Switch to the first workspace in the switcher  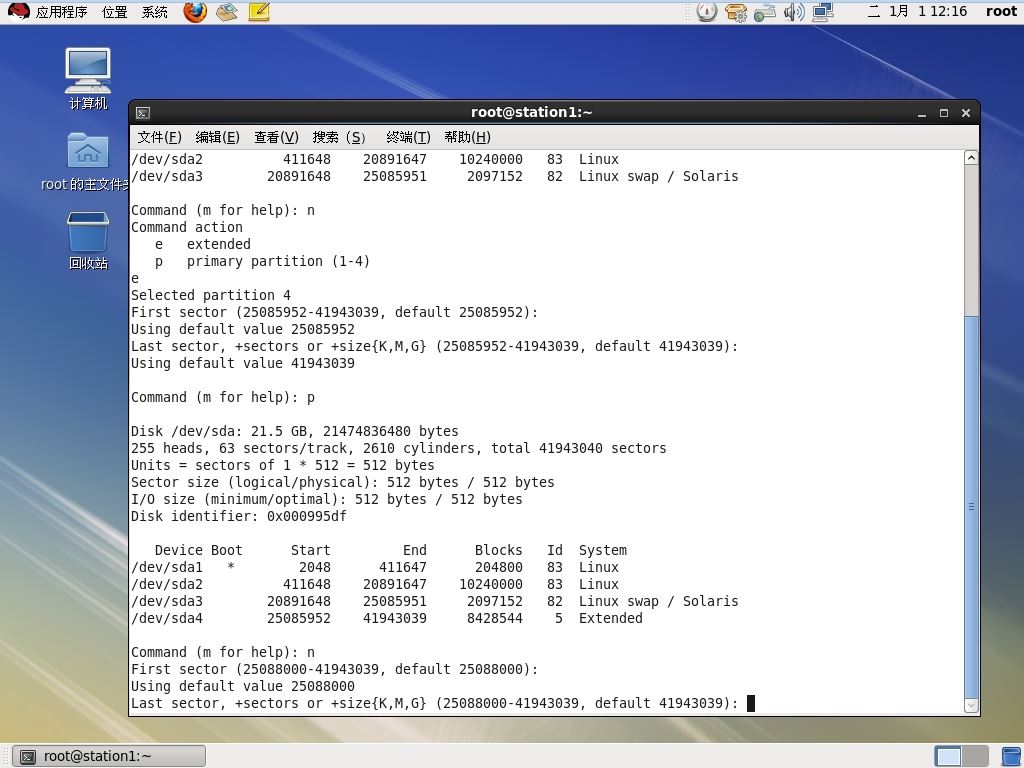tap(948, 756)
